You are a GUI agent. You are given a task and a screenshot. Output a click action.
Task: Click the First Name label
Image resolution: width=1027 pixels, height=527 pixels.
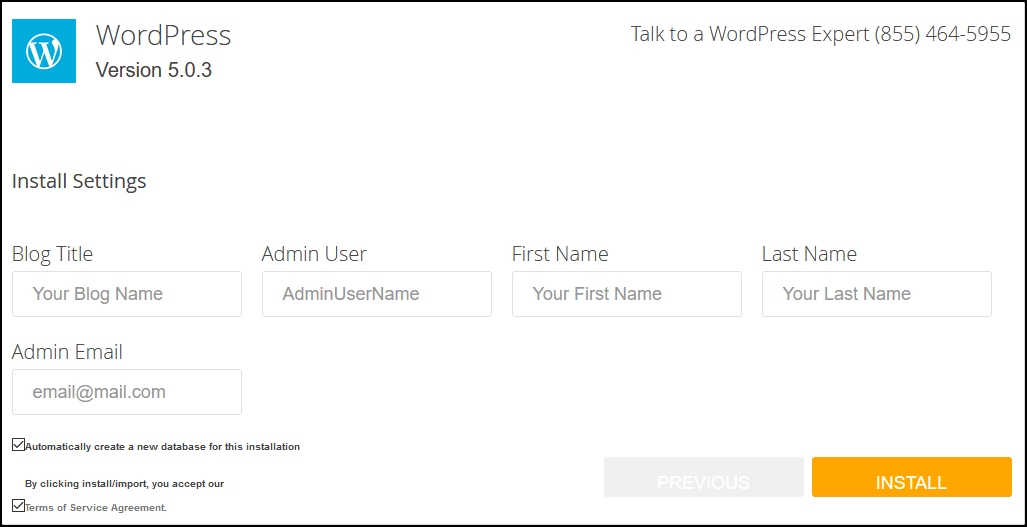click(x=560, y=254)
